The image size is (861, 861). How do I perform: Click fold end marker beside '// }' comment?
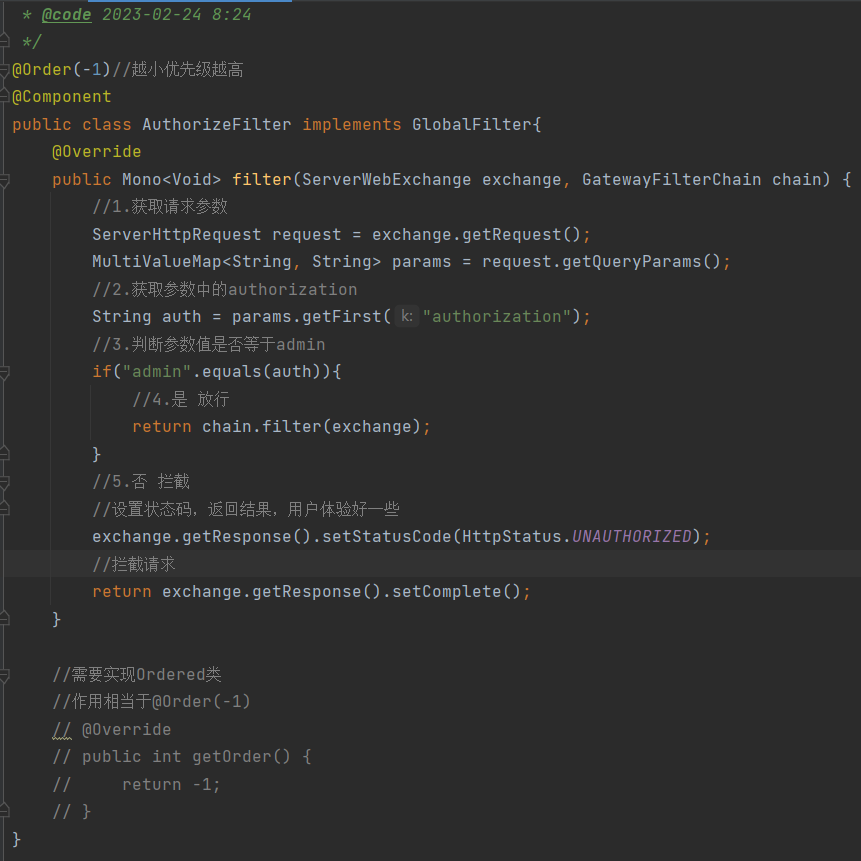(4, 812)
